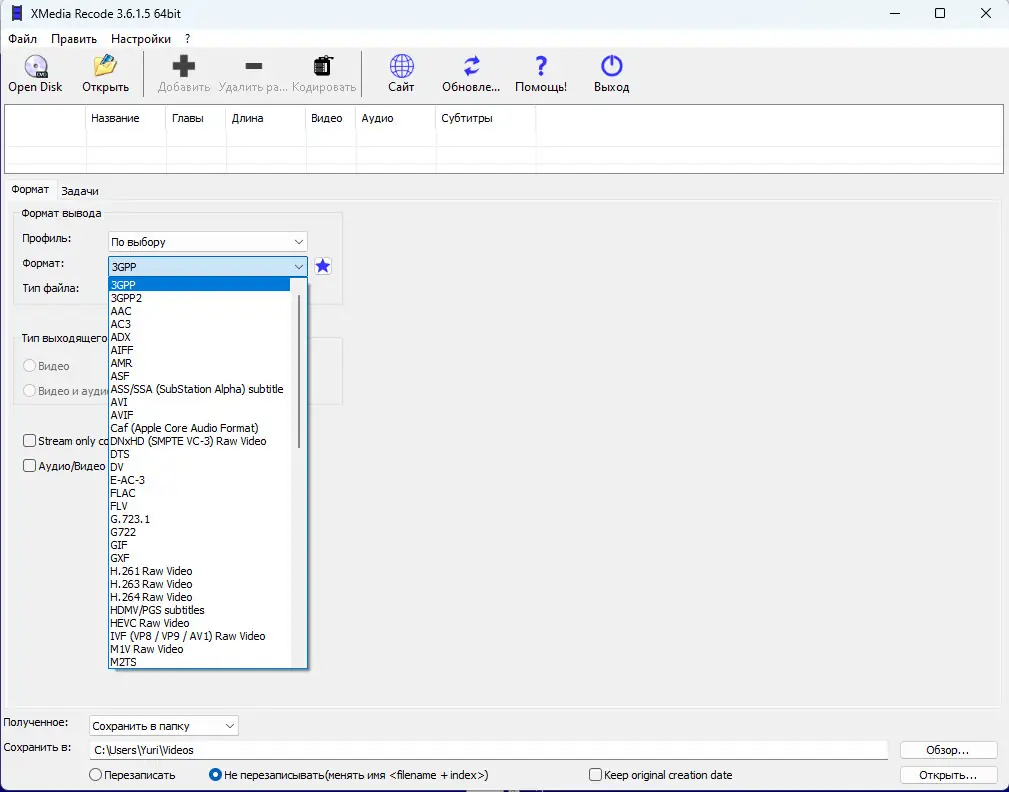Select 3GPP in the format list

coord(199,285)
